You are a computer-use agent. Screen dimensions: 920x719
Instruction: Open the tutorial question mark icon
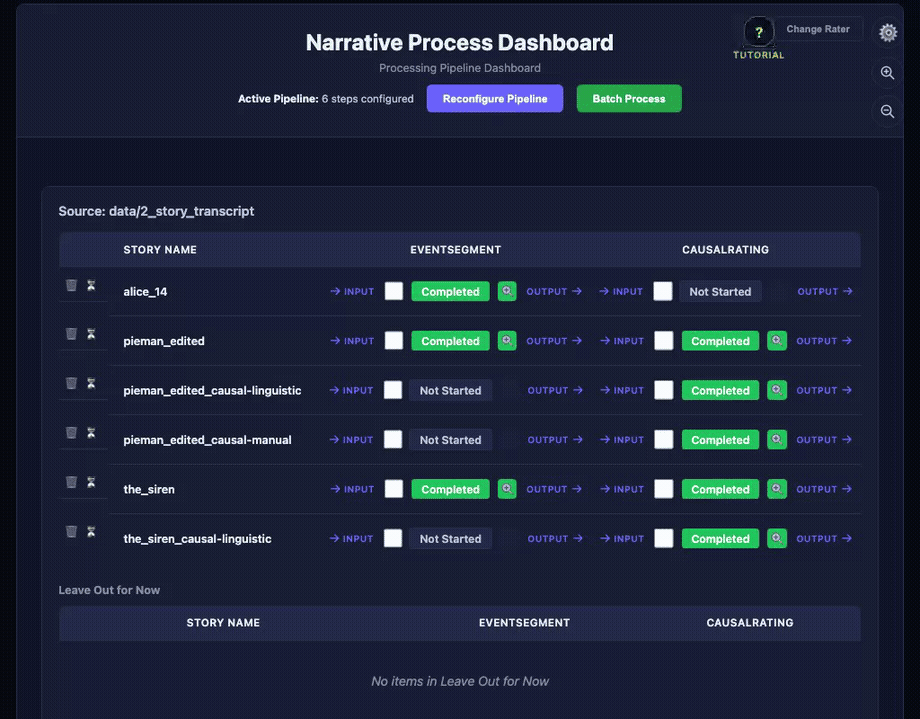pyautogui.click(x=759, y=32)
